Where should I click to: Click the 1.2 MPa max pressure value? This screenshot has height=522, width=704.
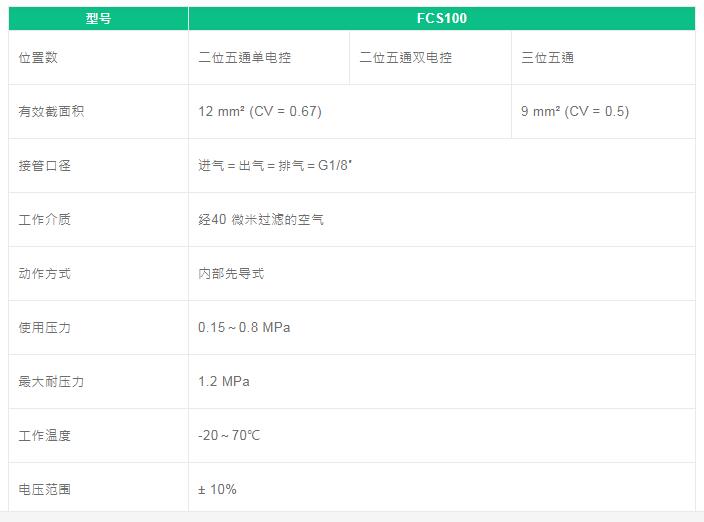(x=224, y=382)
